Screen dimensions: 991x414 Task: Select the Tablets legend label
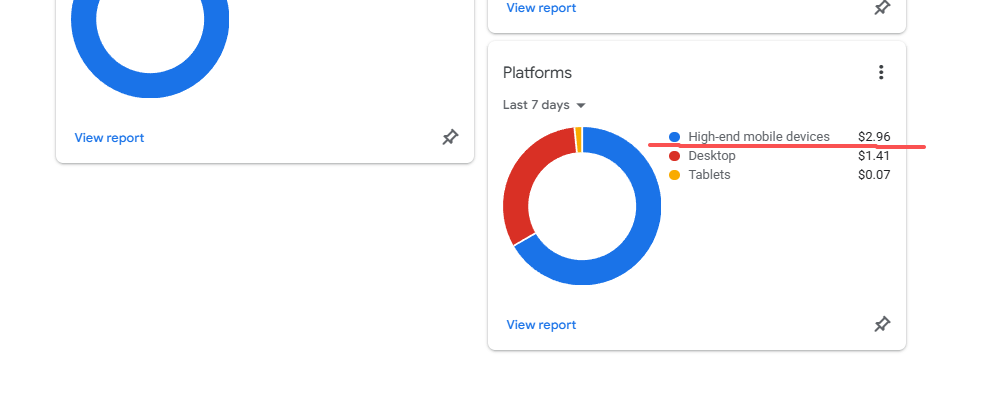pos(709,175)
